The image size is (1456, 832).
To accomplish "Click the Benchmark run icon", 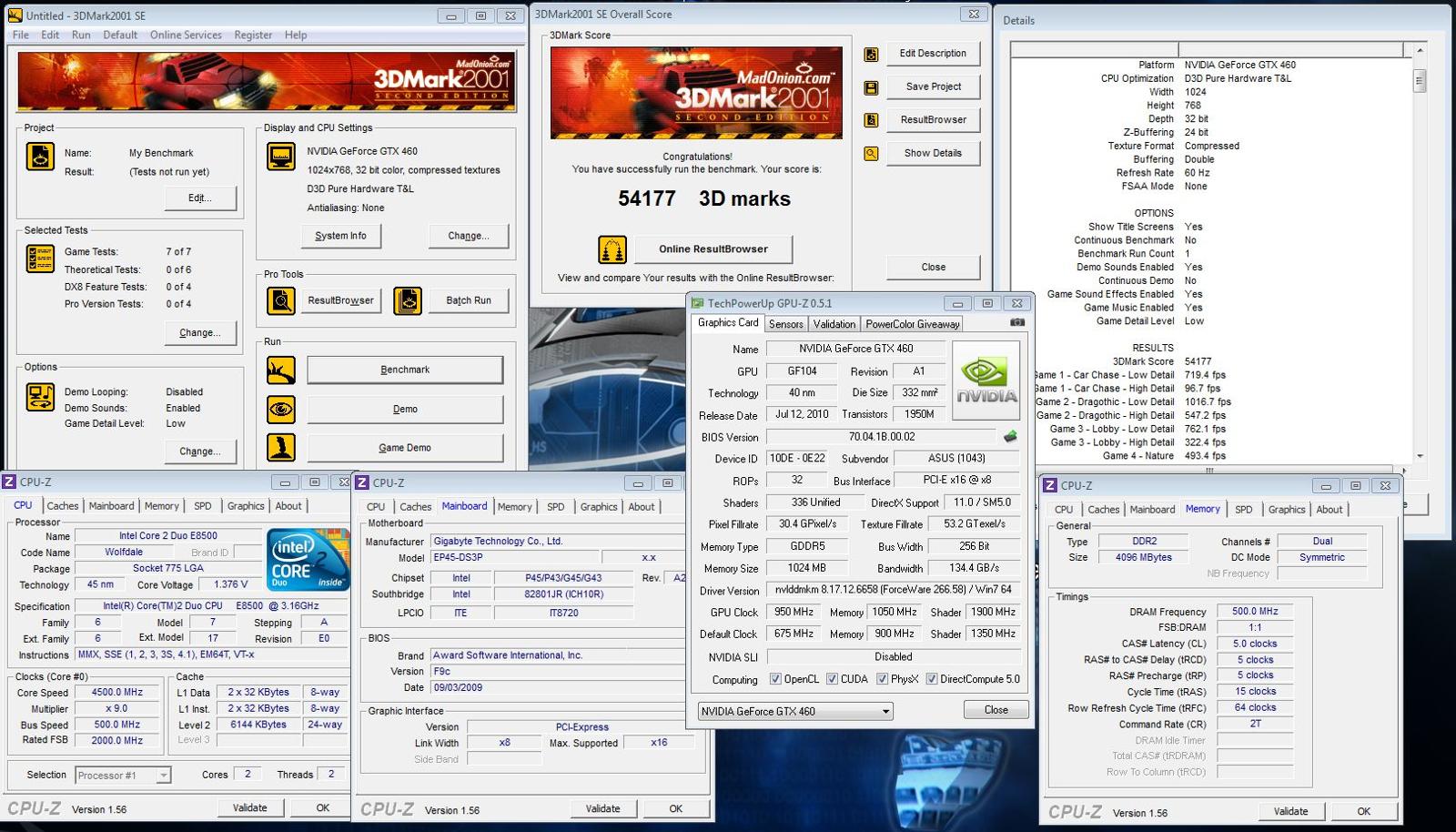I will 281,370.
